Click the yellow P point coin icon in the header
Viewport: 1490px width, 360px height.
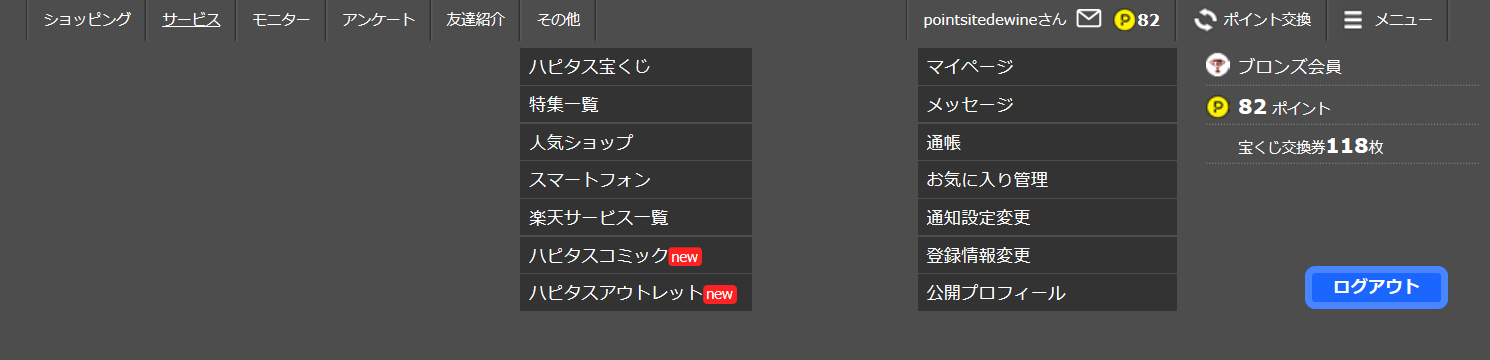1124,20
